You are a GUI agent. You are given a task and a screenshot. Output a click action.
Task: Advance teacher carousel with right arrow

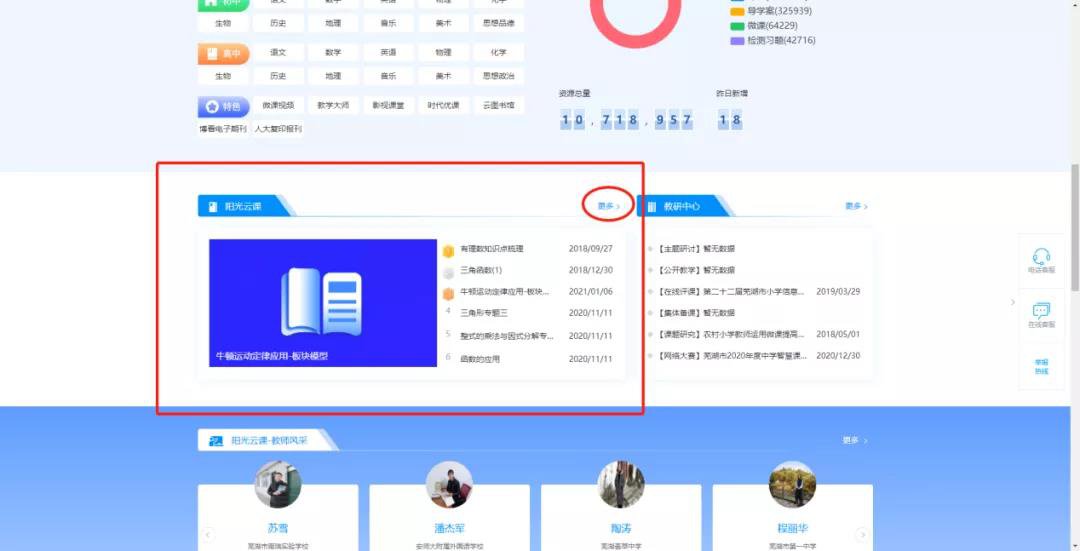point(862,535)
